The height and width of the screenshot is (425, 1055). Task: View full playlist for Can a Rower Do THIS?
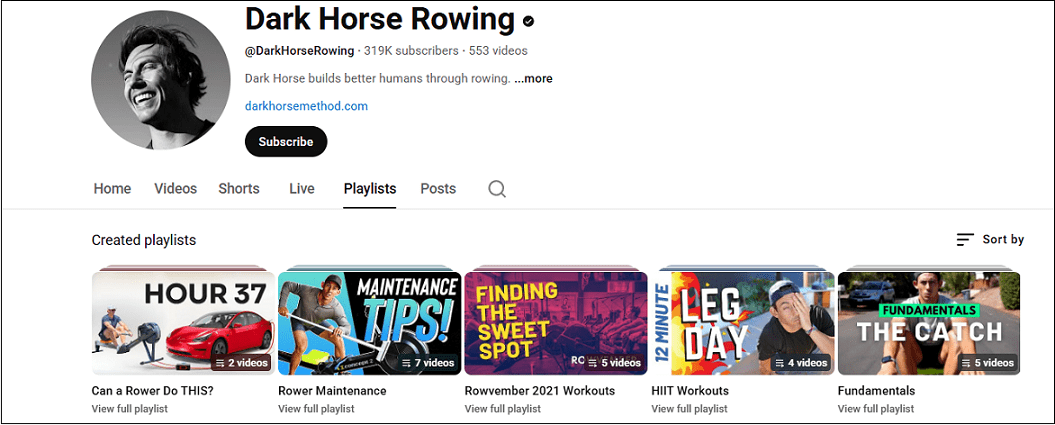pos(130,408)
